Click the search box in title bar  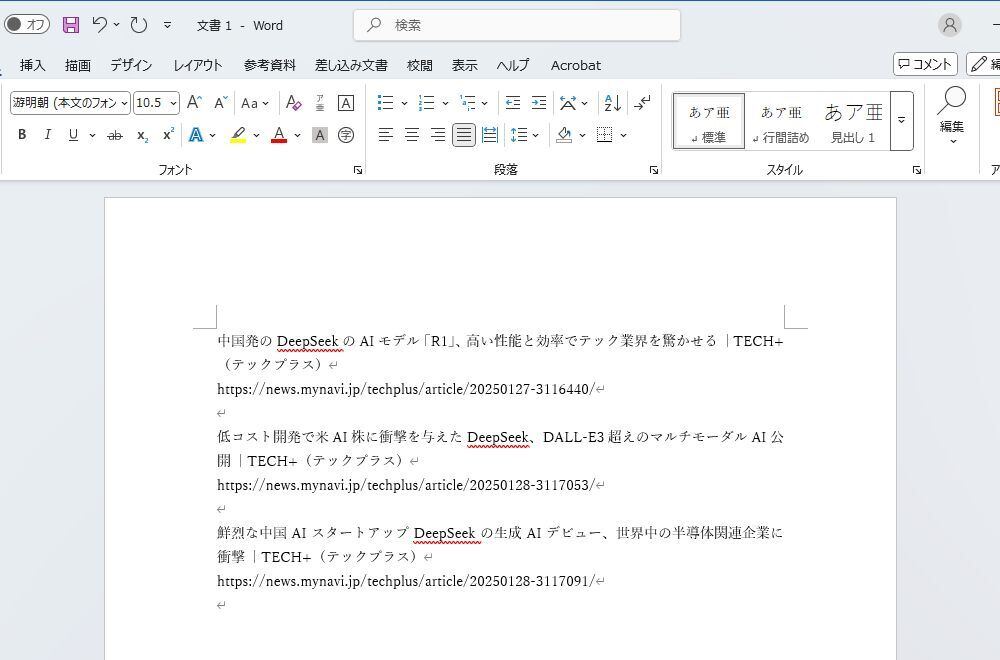[517, 25]
